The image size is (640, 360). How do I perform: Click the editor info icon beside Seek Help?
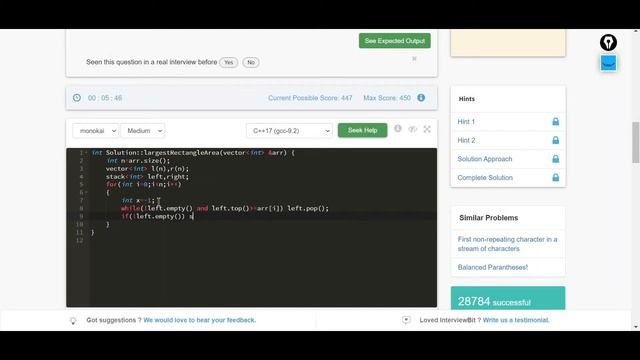click(398, 129)
